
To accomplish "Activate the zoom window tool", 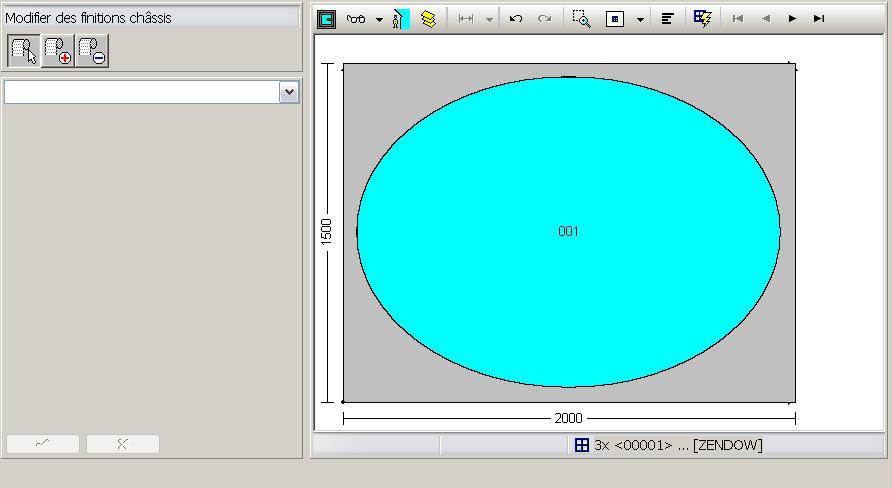I will tap(581, 19).
